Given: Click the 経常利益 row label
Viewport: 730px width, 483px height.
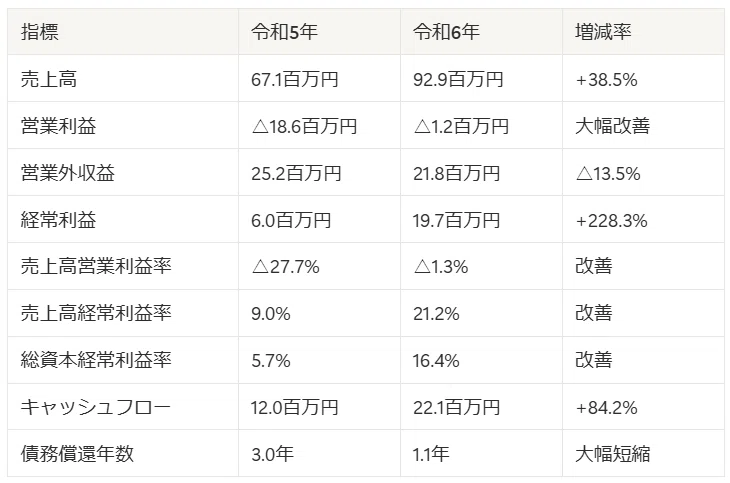Looking at the screenshot, I should click(58, 220).
